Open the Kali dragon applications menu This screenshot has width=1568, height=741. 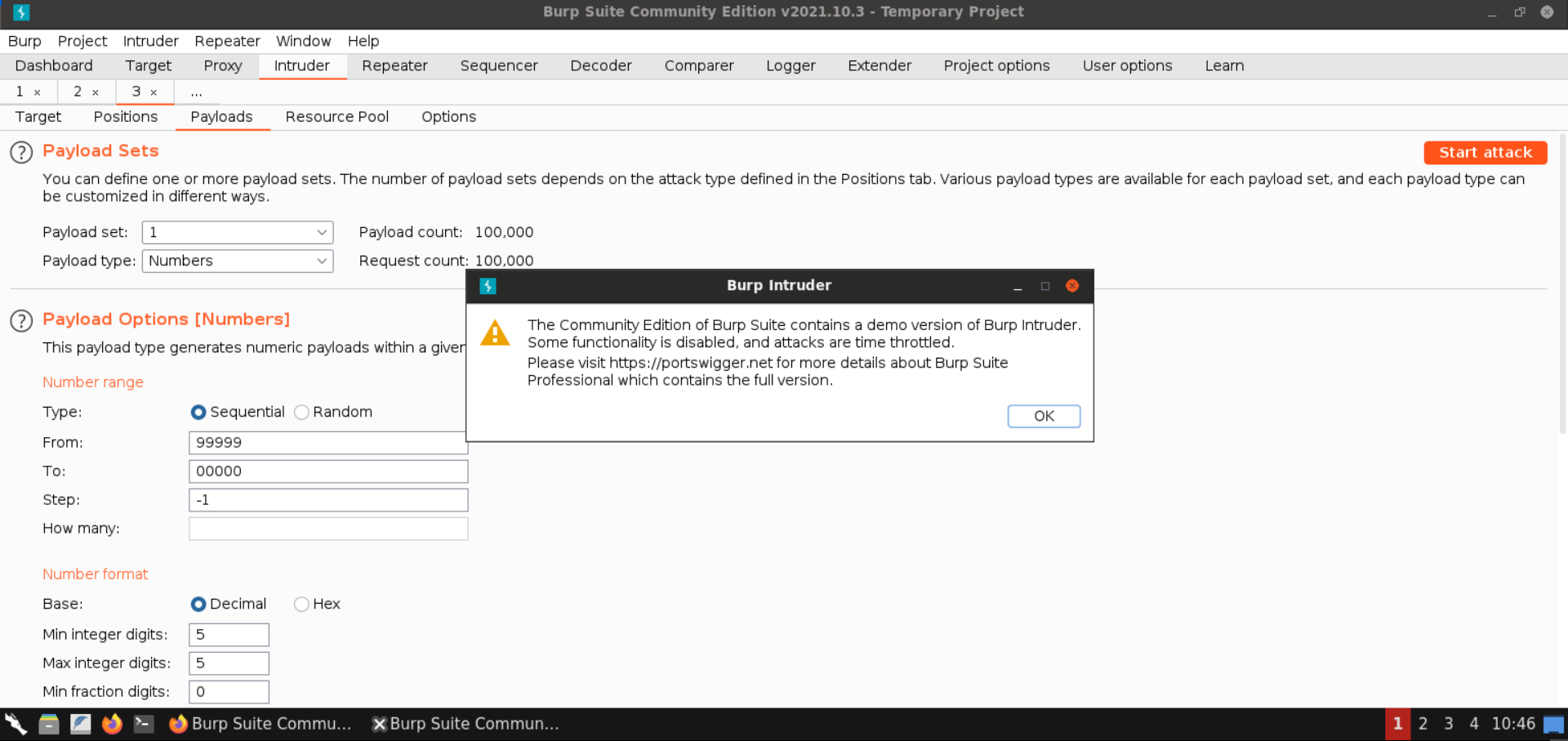click(x=16, y=724)
